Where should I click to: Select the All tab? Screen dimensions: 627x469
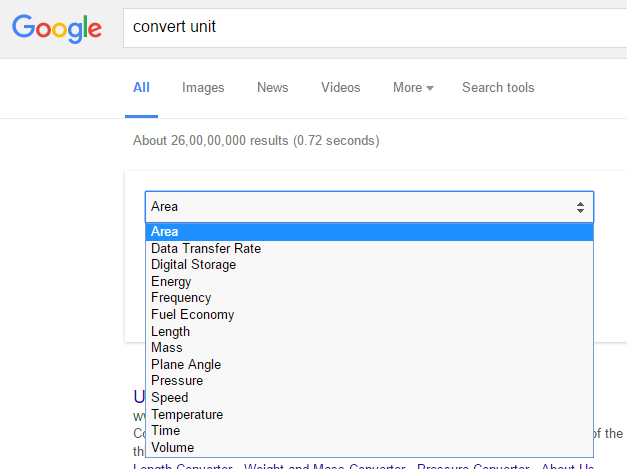click(x=141, y=88)
